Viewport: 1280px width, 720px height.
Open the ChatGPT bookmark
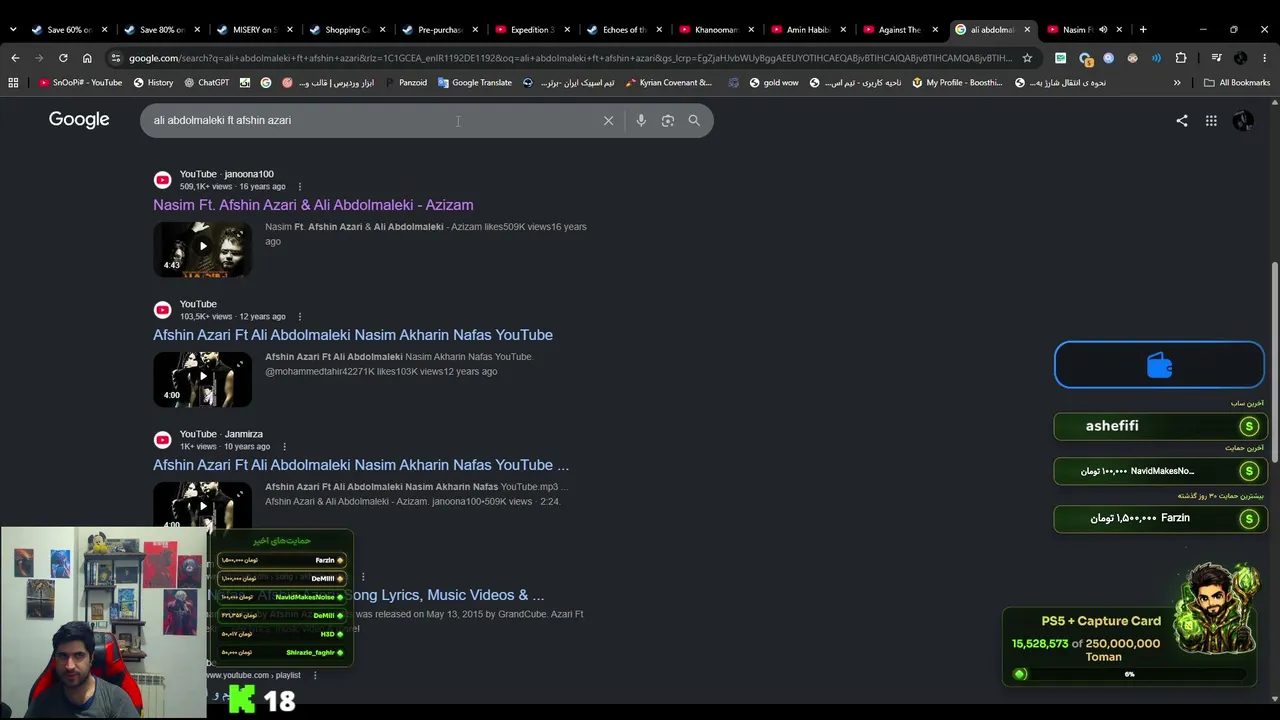pyautogui.click(x=207, y=83)
